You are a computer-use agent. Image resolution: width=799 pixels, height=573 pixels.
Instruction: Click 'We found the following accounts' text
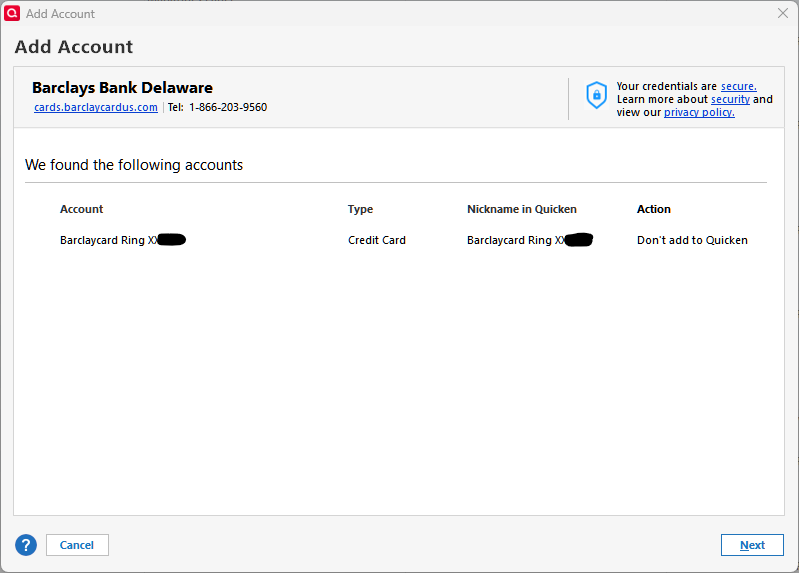tap(134, 165)
